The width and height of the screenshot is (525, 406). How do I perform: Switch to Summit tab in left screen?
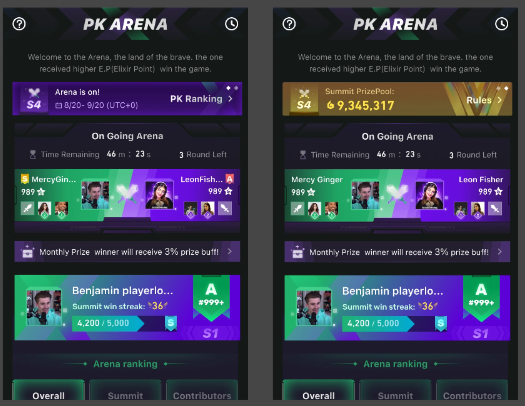[x=125, y=390]
